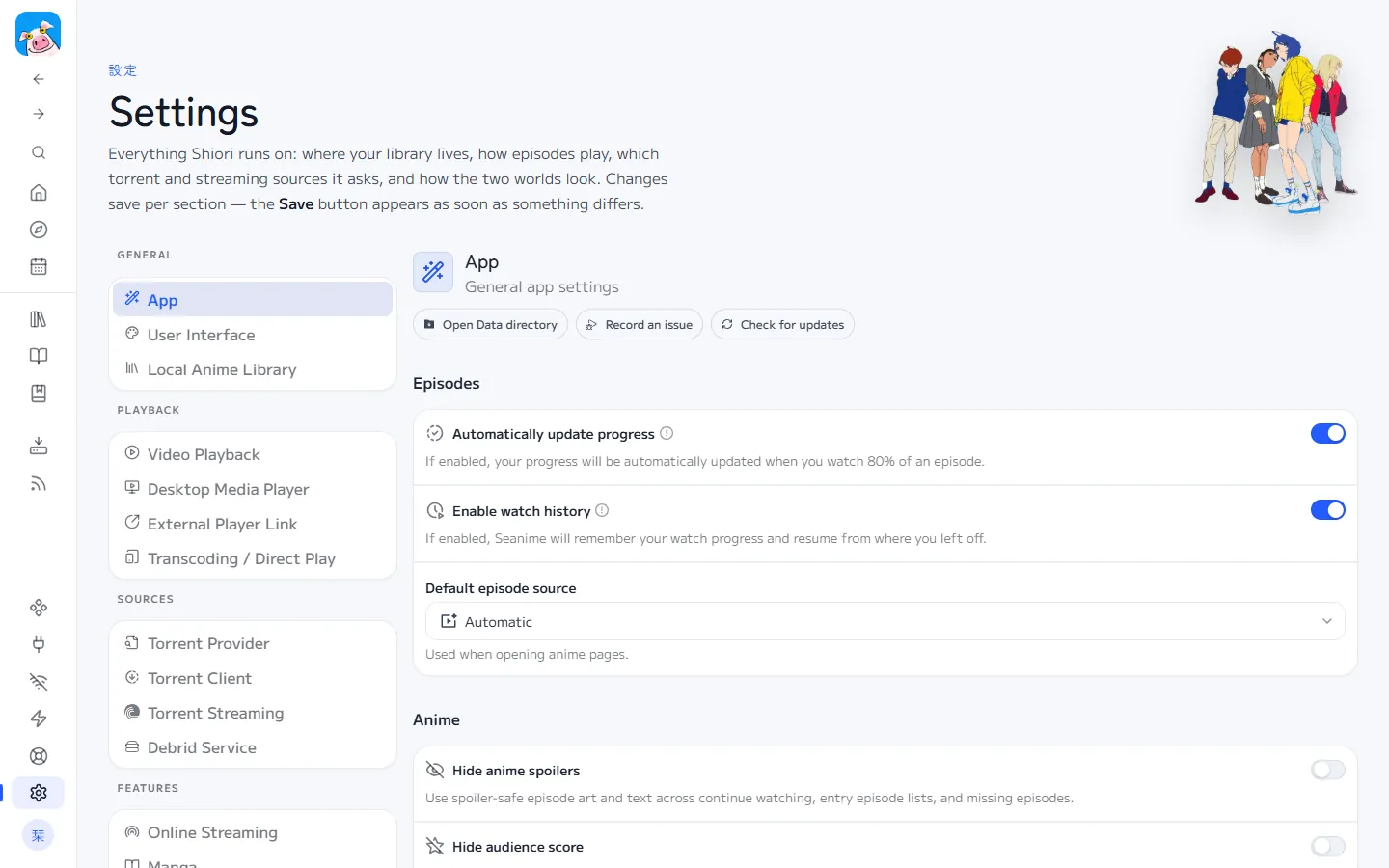Open the settings gear icon in sidebar
The height and width of the screenshot is (868, 1389).
click(39, 793)
